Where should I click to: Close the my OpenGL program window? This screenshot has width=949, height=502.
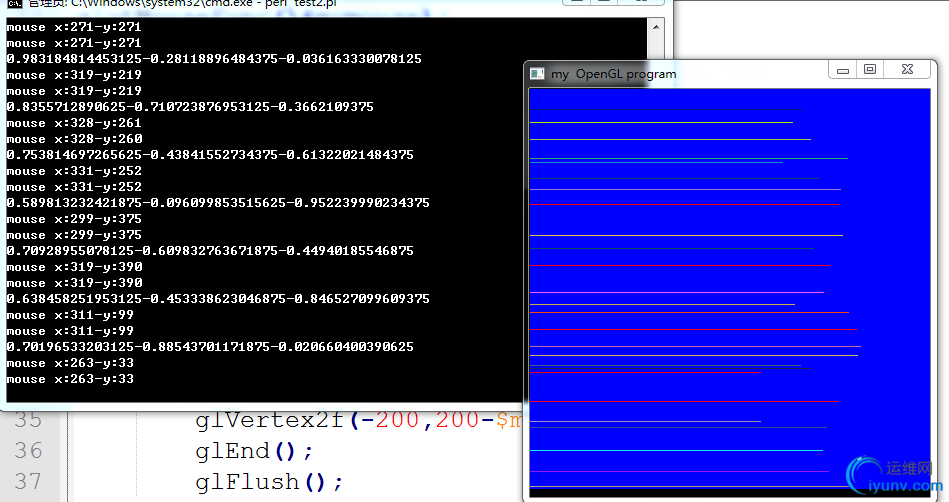(x=907, y=70)
